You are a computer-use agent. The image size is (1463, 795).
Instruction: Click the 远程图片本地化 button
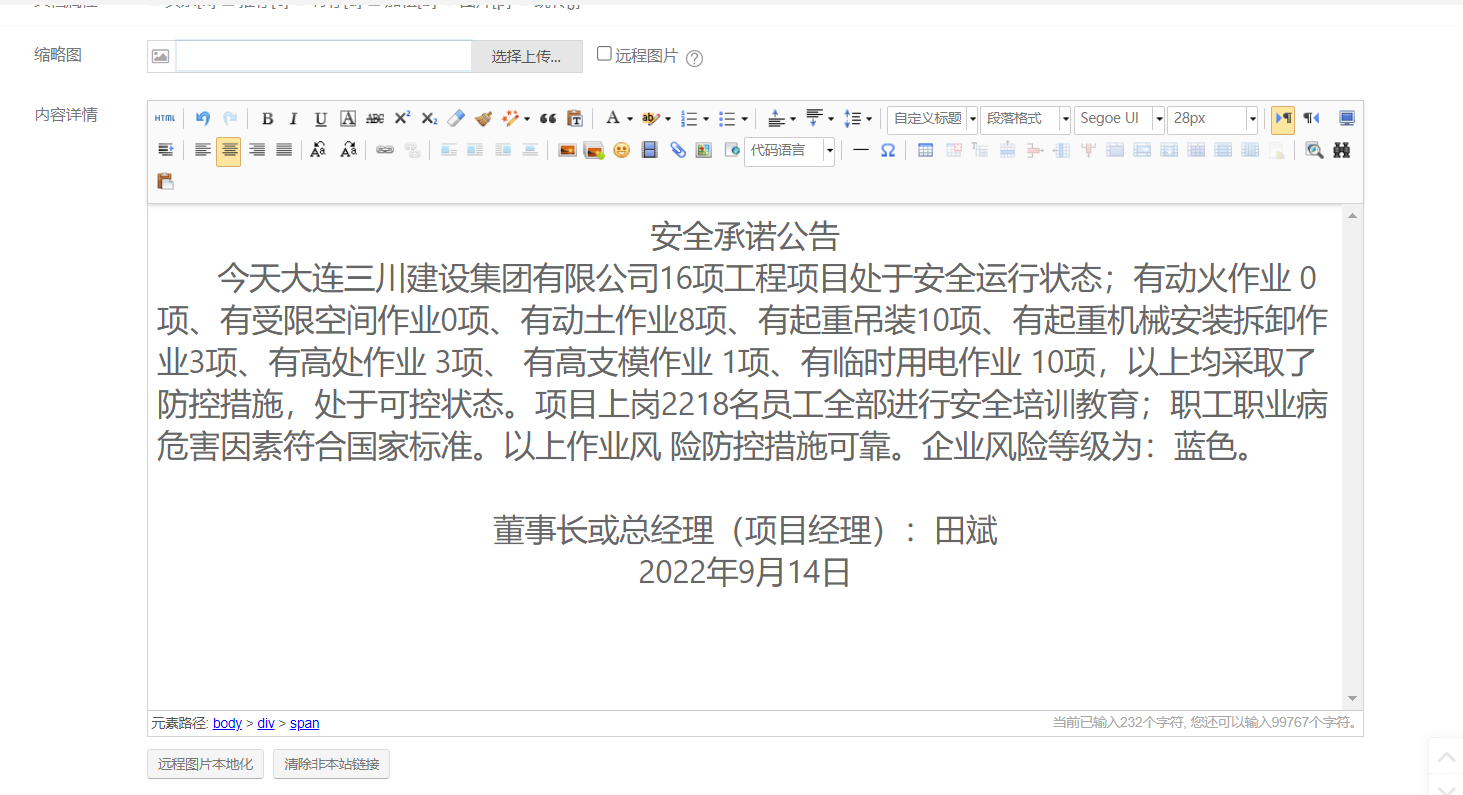pos(206,764)
